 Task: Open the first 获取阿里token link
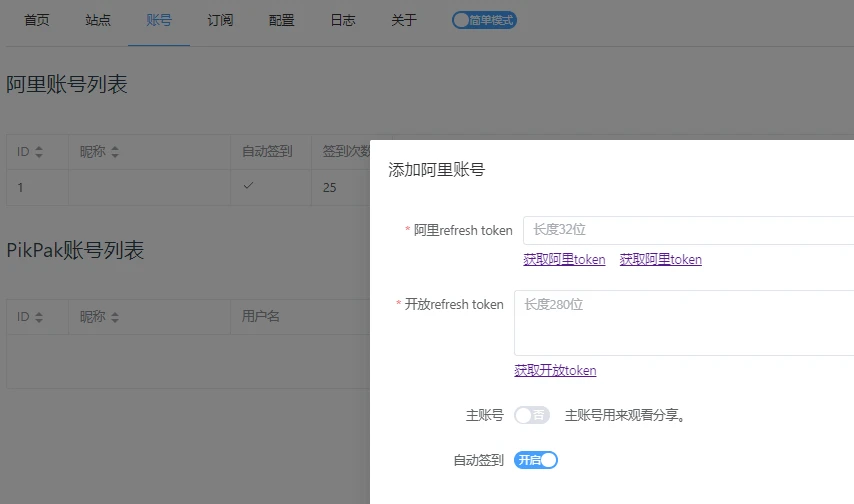coord(564,259)
